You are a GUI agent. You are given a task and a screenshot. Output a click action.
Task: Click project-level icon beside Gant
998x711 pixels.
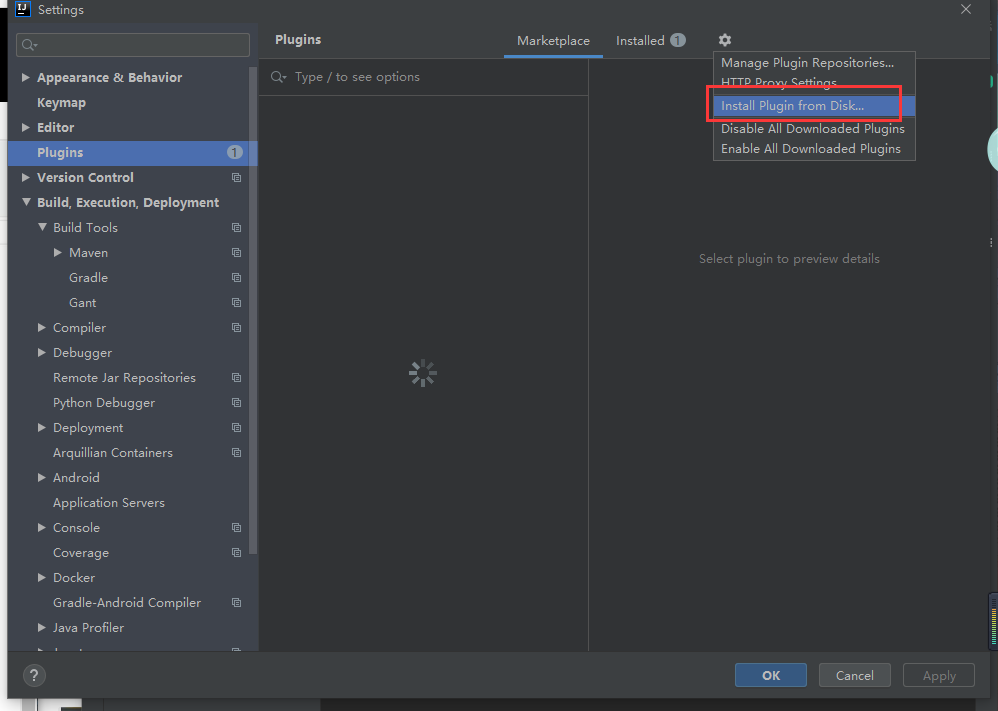point(236,303)
